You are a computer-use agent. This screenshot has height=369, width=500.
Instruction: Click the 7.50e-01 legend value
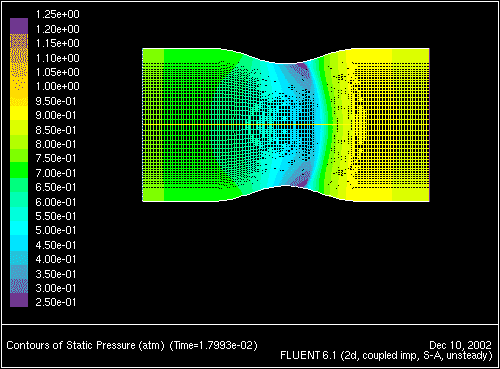[56, 158]
